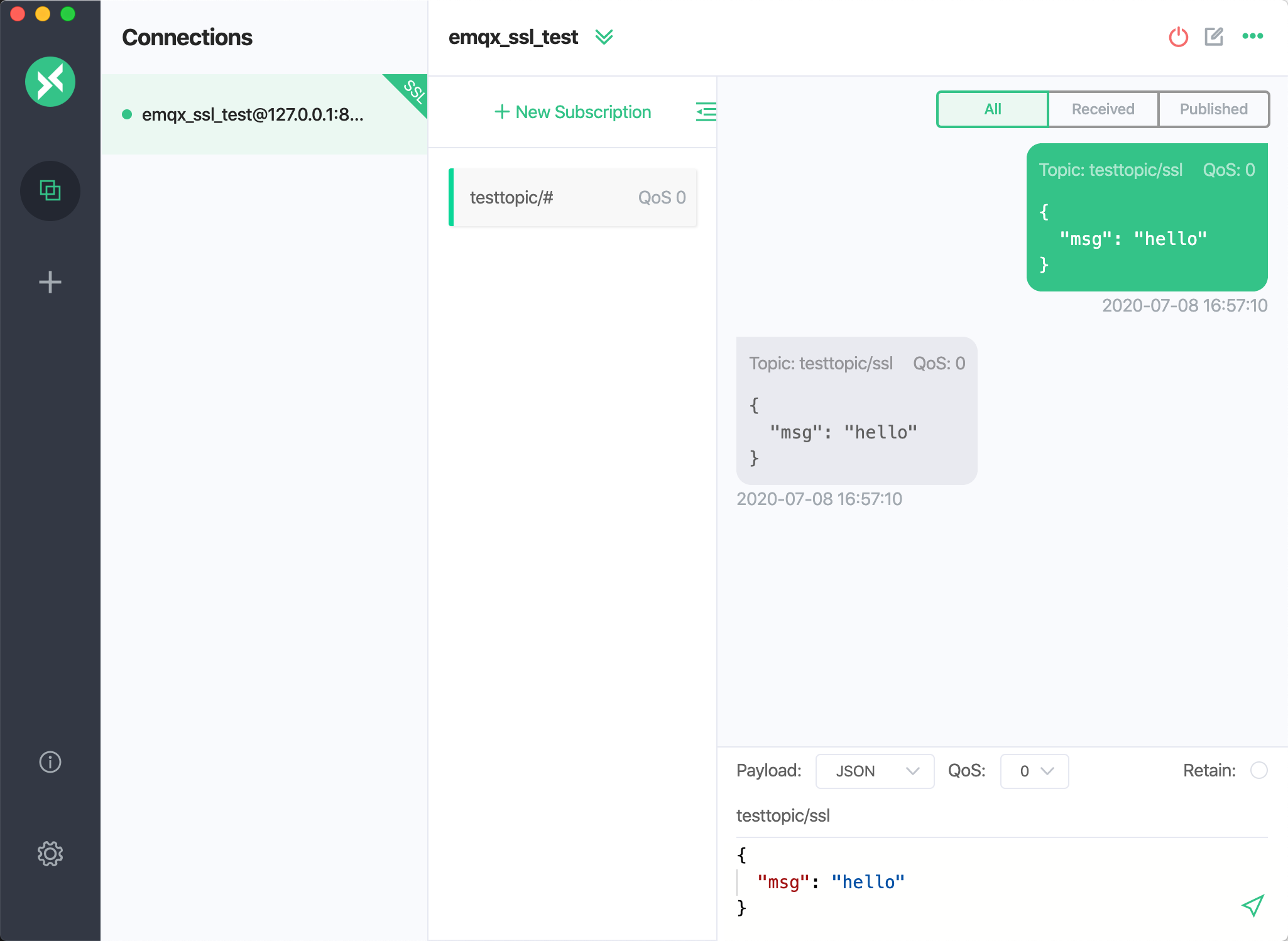
Task: Open the QoS level dropdown
Action: coord(1035,770)
